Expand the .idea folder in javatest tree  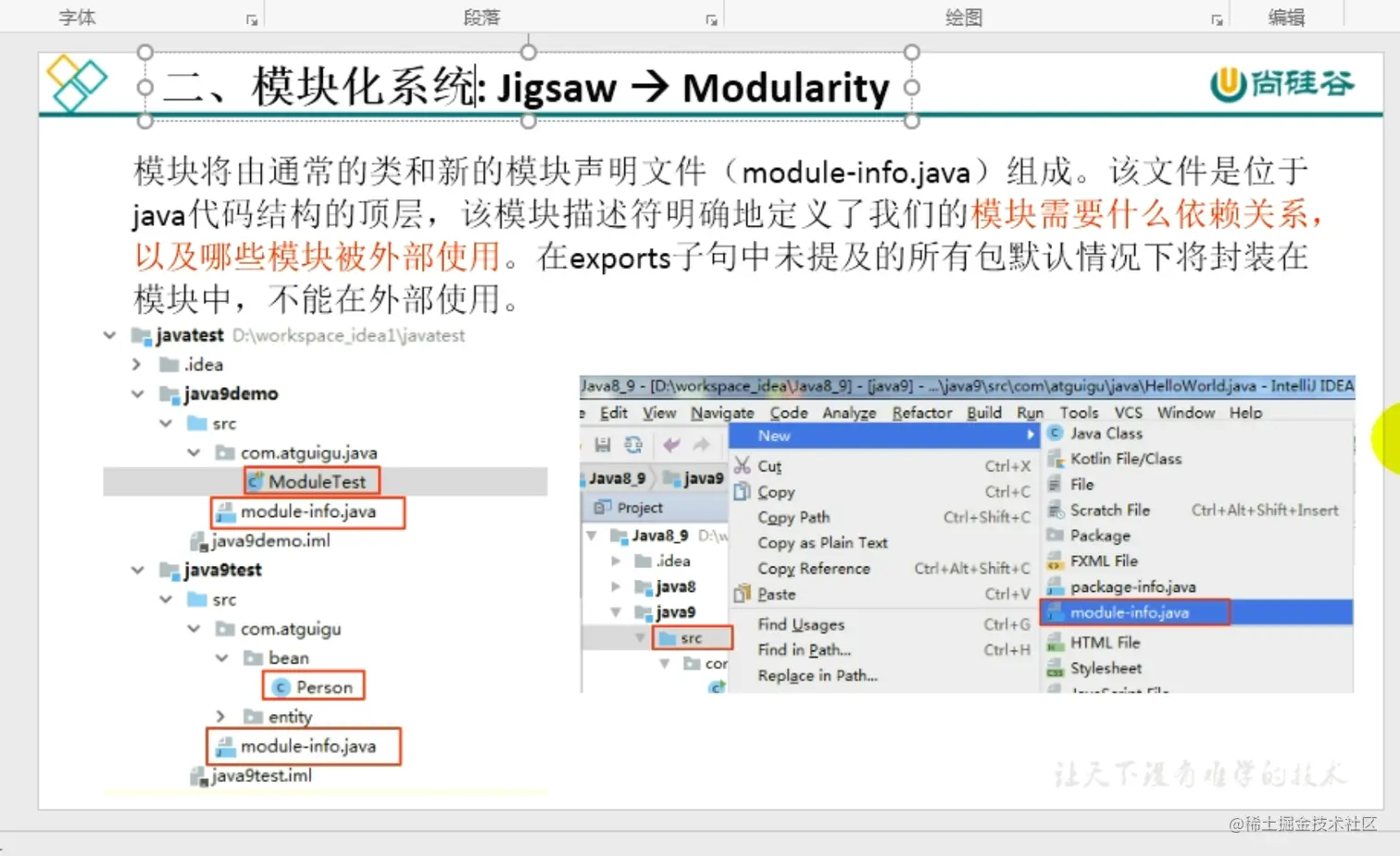coord(137,365)
